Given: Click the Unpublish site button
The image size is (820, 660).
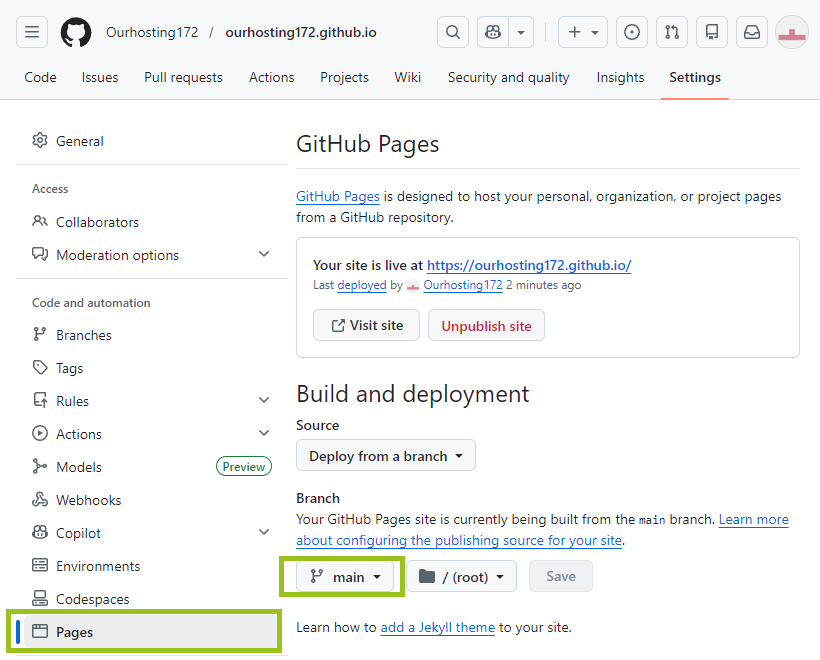Looking at the screenshot, I should tap(486, 325).
